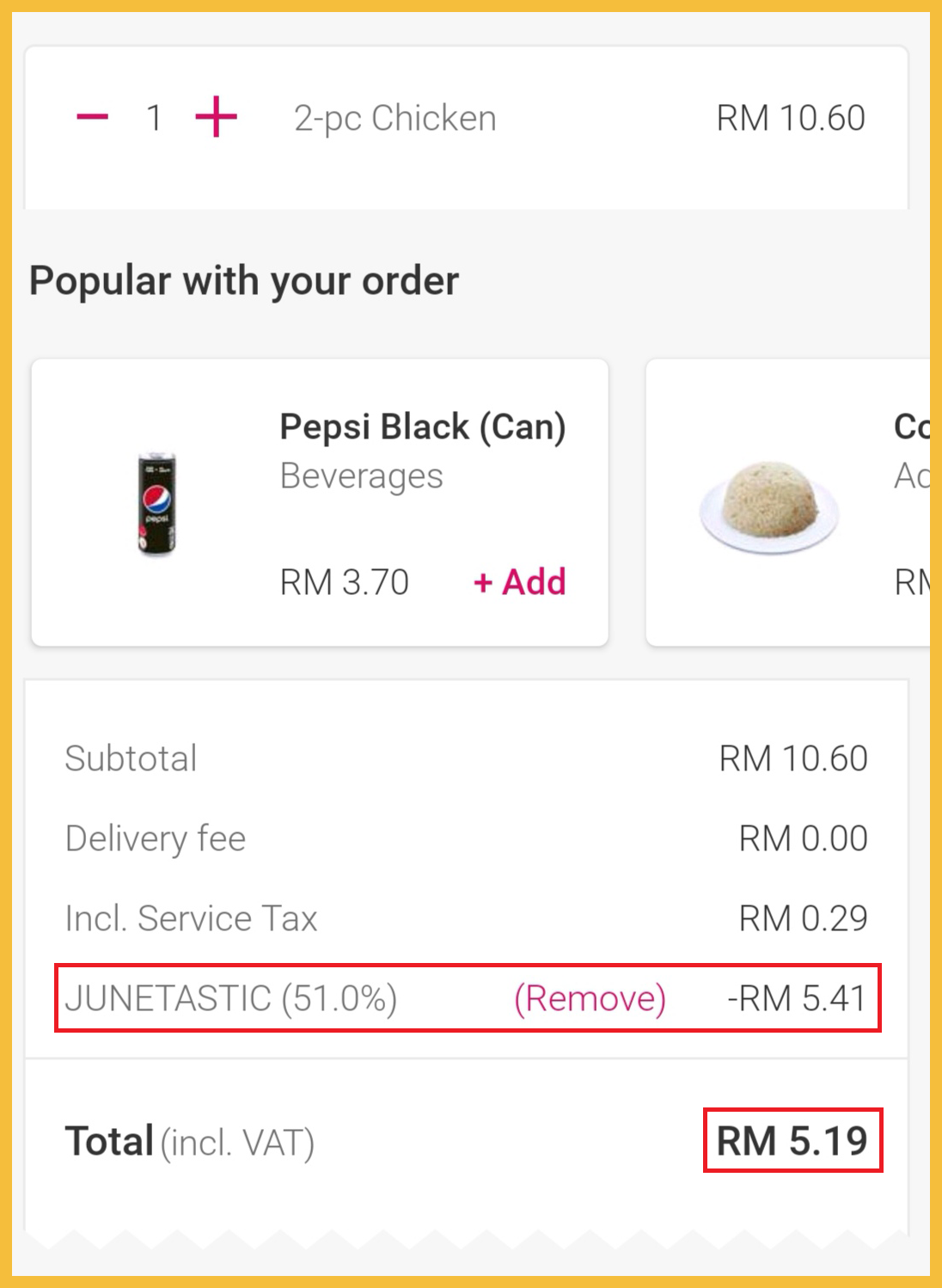Image resolution: width=942 pixels, height=1288 pixels.
Task: Tap the -RM 5.41 discount amount
Action: 796,998
